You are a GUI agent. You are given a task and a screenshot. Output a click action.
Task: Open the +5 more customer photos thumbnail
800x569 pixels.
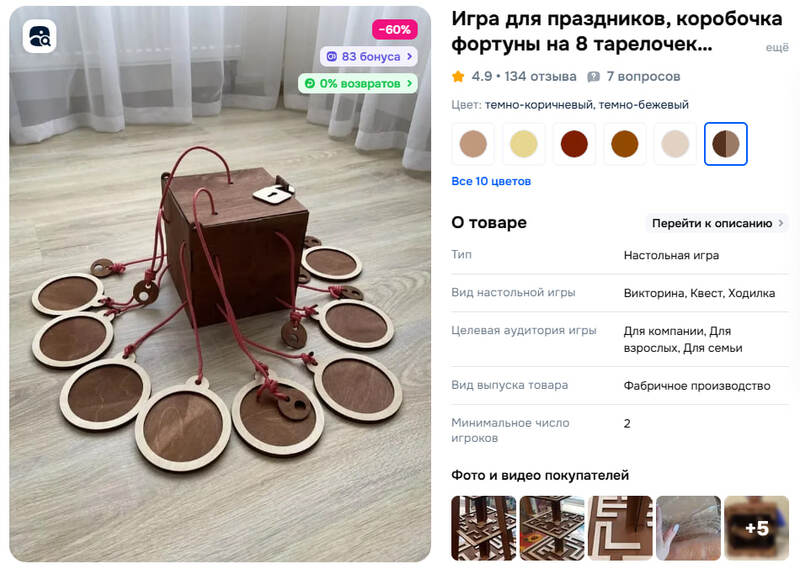click(x=757, y=528)
